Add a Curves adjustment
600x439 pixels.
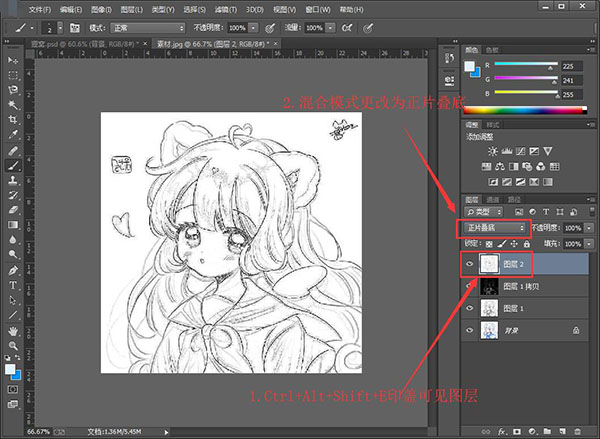(520, 151)
